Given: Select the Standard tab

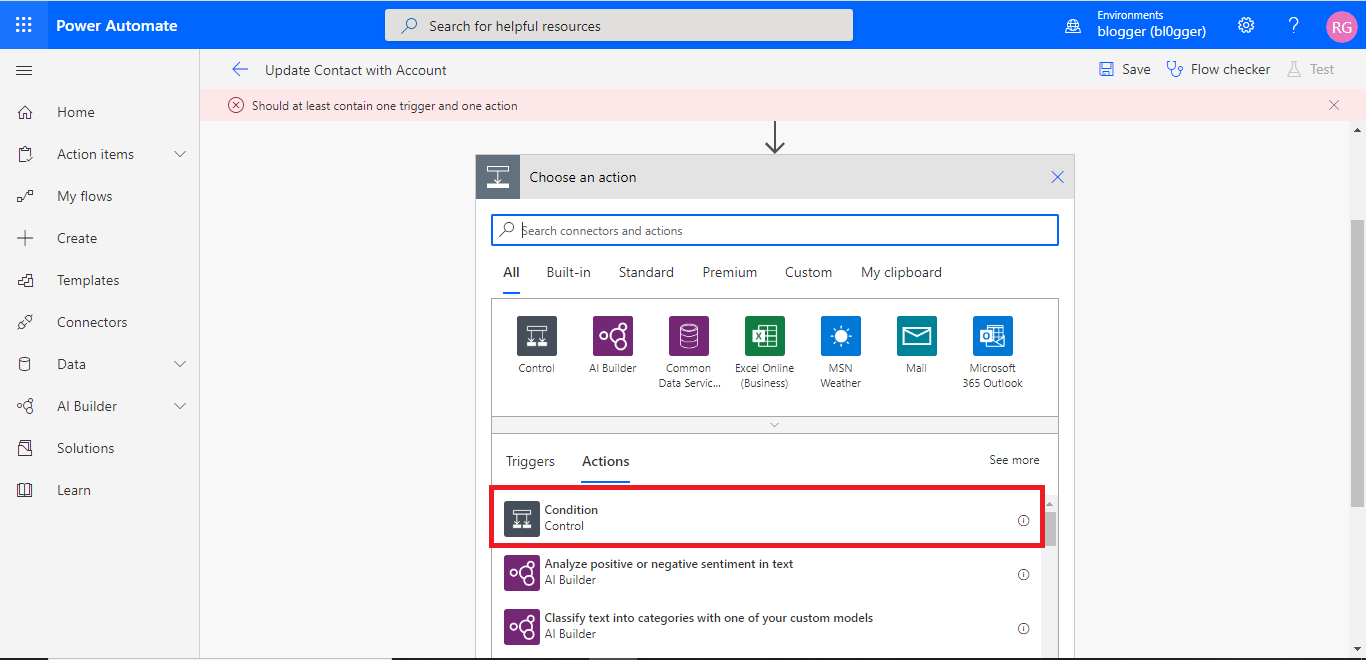Looking at the screenshot, I should pyautogui.click(x=646, y=272).
